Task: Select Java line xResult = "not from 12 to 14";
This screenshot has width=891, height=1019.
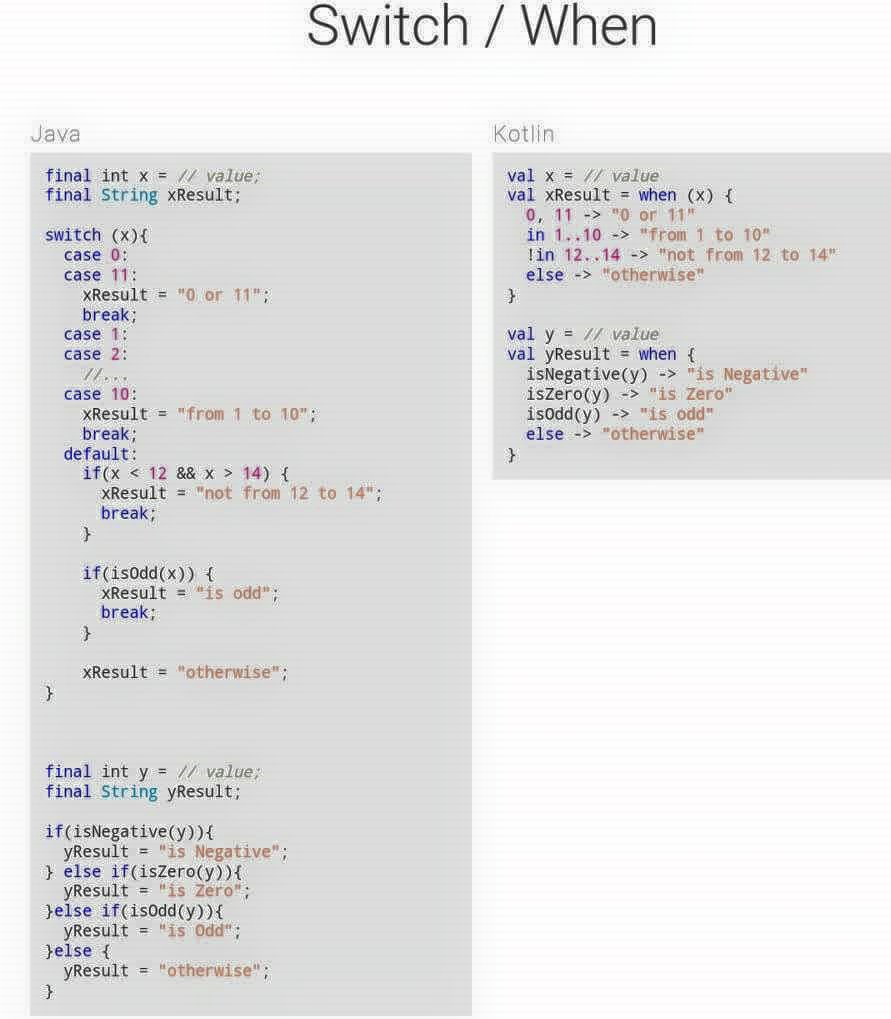Action: point(242,493)
